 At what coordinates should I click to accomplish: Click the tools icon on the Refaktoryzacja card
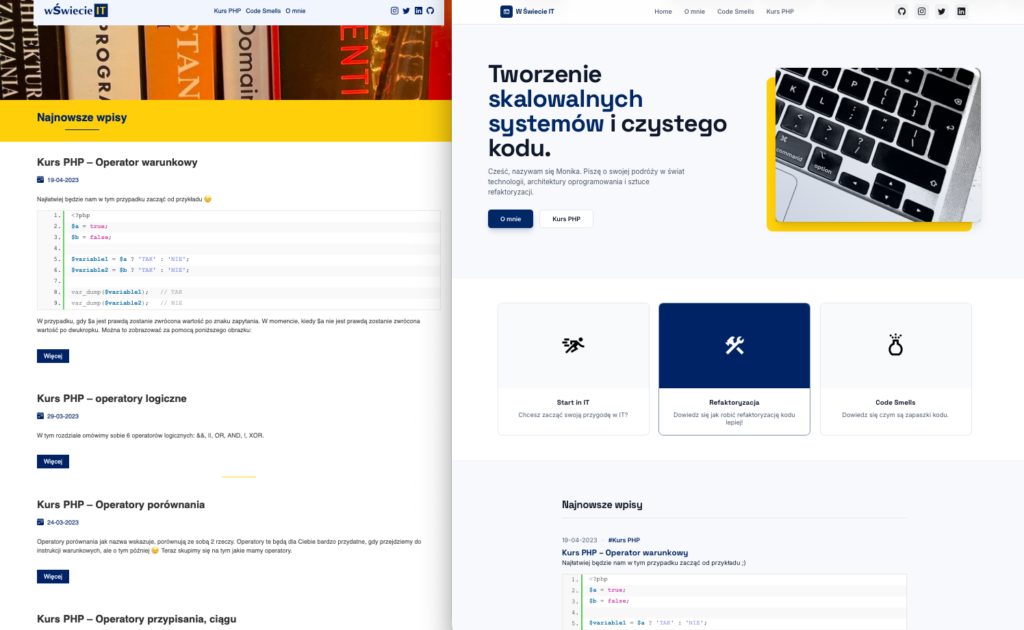[x=734, y=346]
